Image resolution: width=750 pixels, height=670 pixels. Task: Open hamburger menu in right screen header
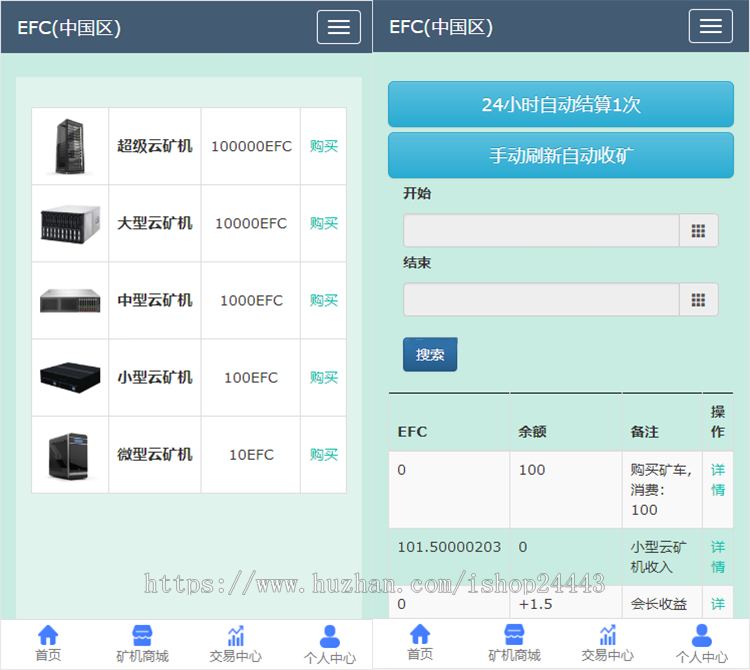pyautogui.click(x=710, y=26)
